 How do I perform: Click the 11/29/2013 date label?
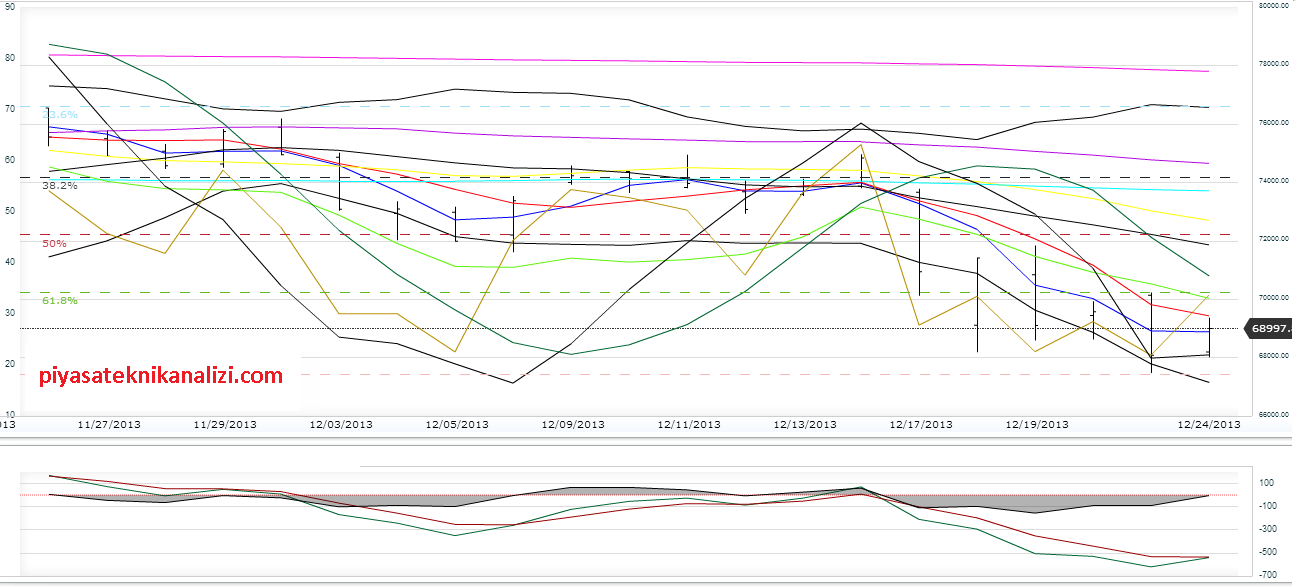(225, 424)
